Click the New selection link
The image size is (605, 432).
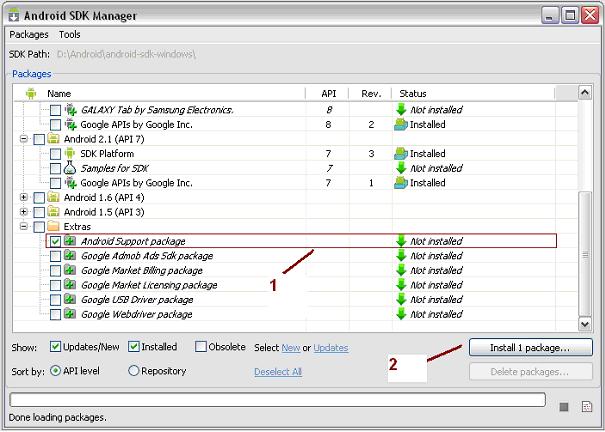point(291,348)
